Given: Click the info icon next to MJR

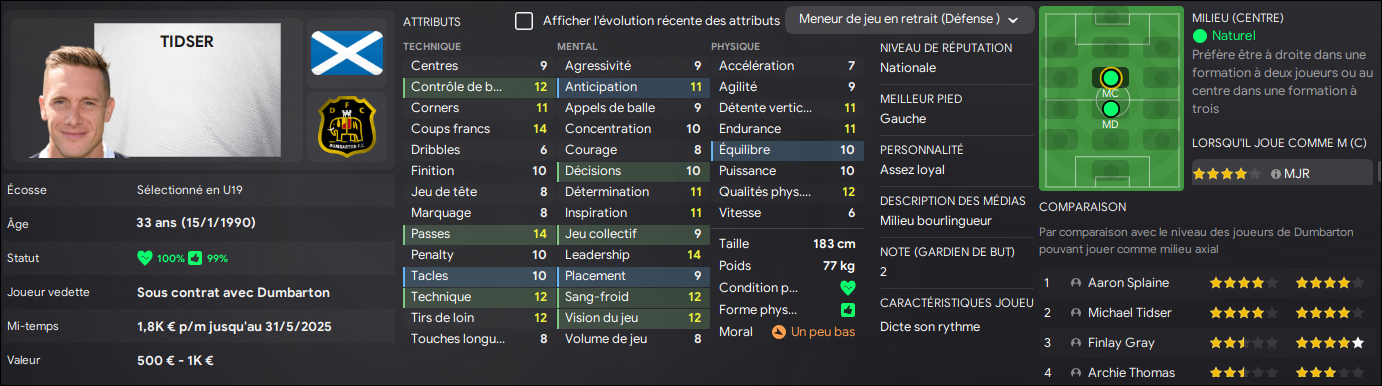Looking at the screenshot, I should [x=1276, y=174].
